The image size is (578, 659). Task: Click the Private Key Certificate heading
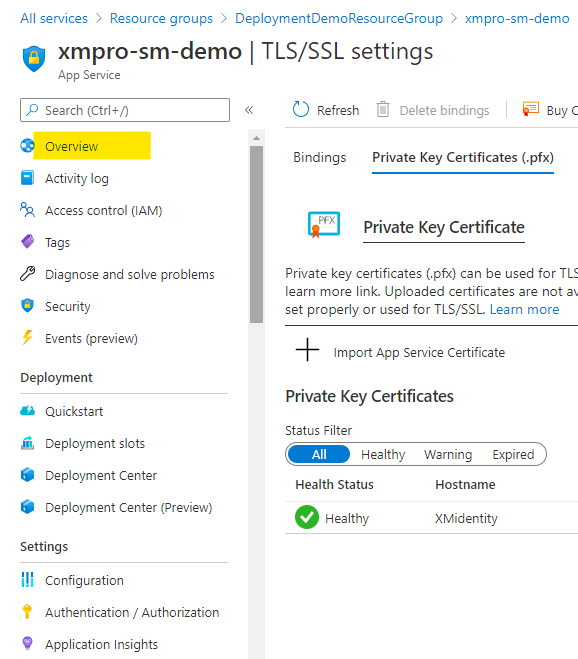444,227
